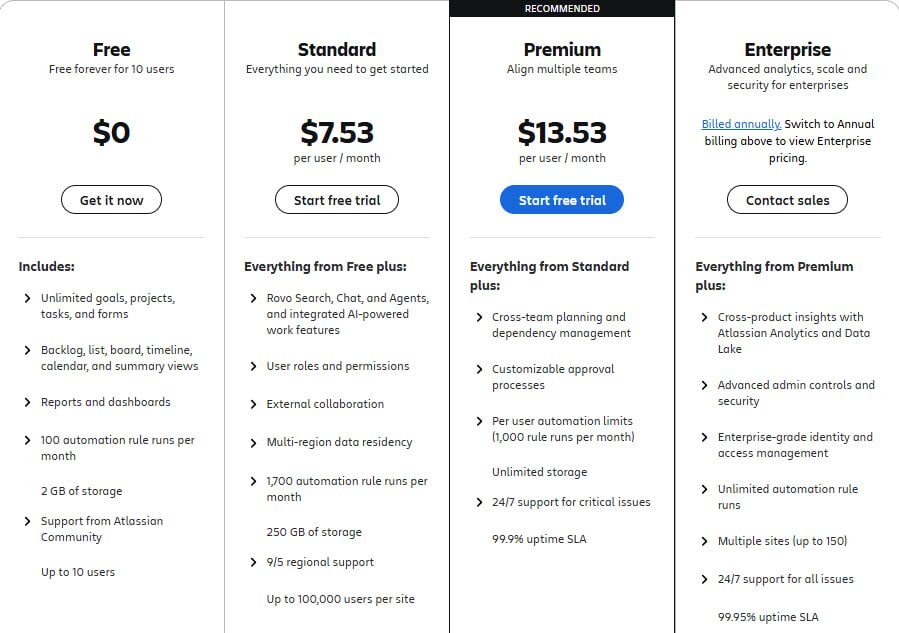Expand User roles and permissions chevron
The image size is (899, 633).
click(254, 366)
